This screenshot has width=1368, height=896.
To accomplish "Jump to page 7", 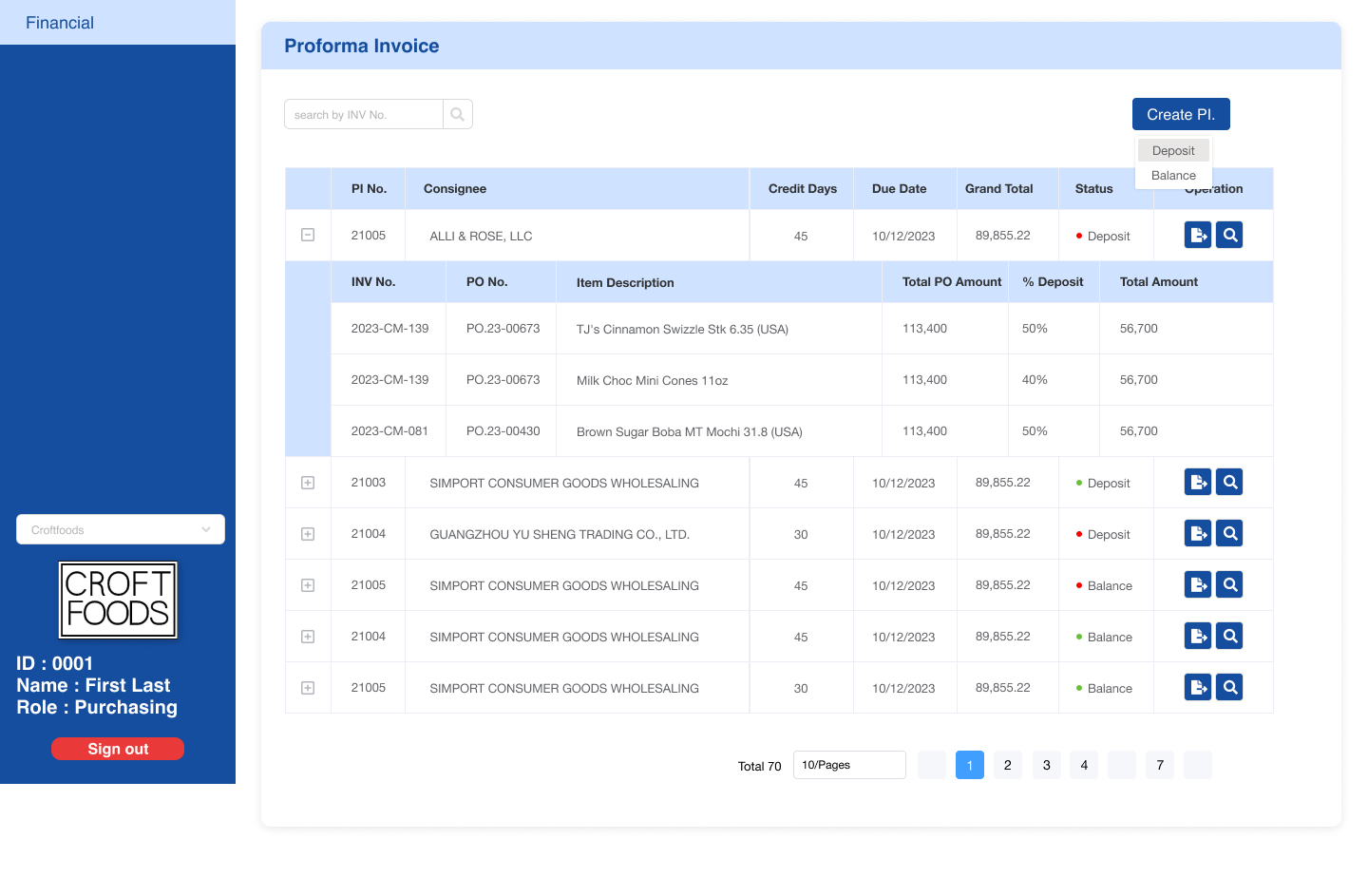I will [x=1160, y=765].
